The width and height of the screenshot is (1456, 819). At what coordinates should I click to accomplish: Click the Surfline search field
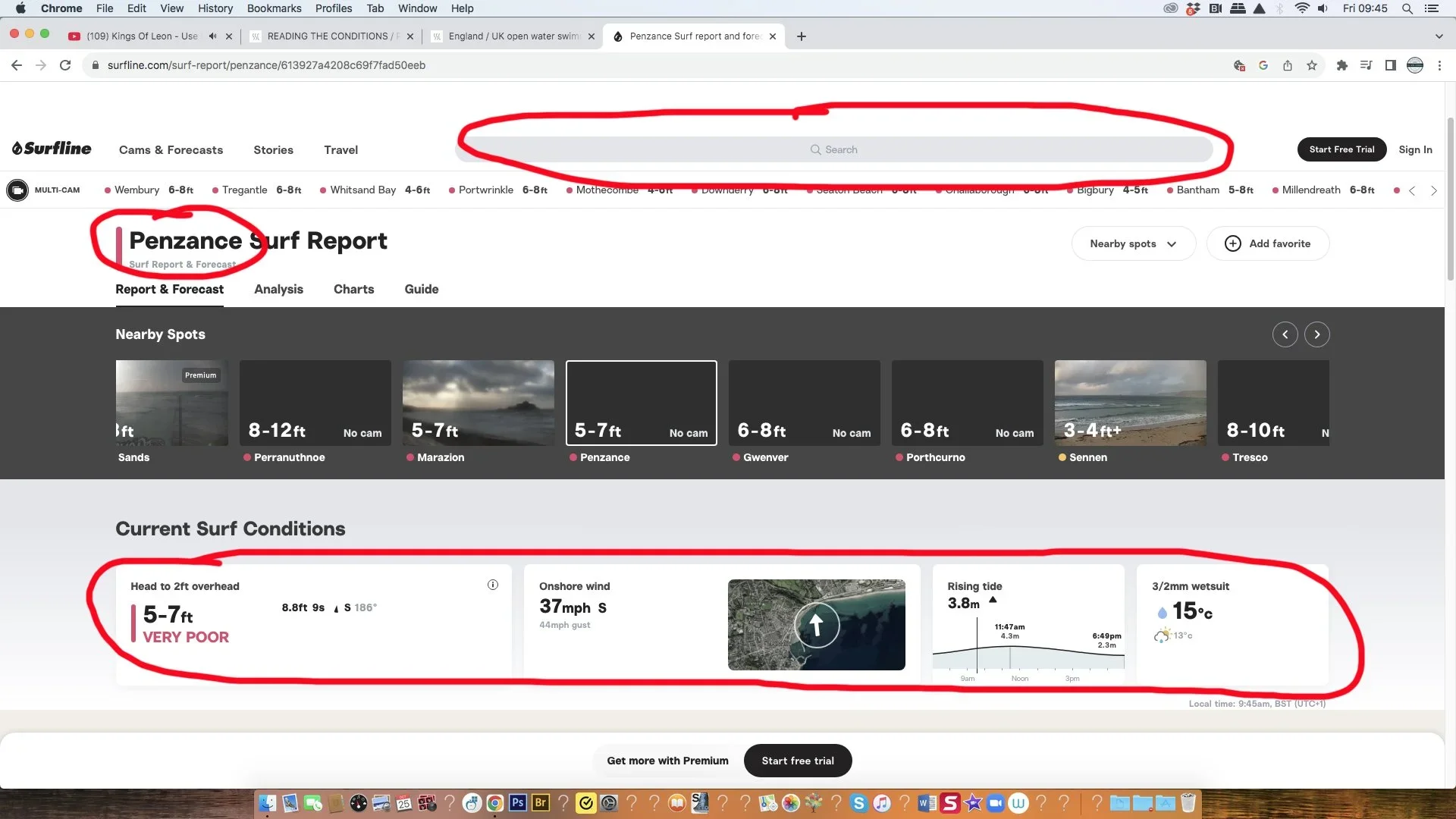pyautogui.click(x=834, y=149)
